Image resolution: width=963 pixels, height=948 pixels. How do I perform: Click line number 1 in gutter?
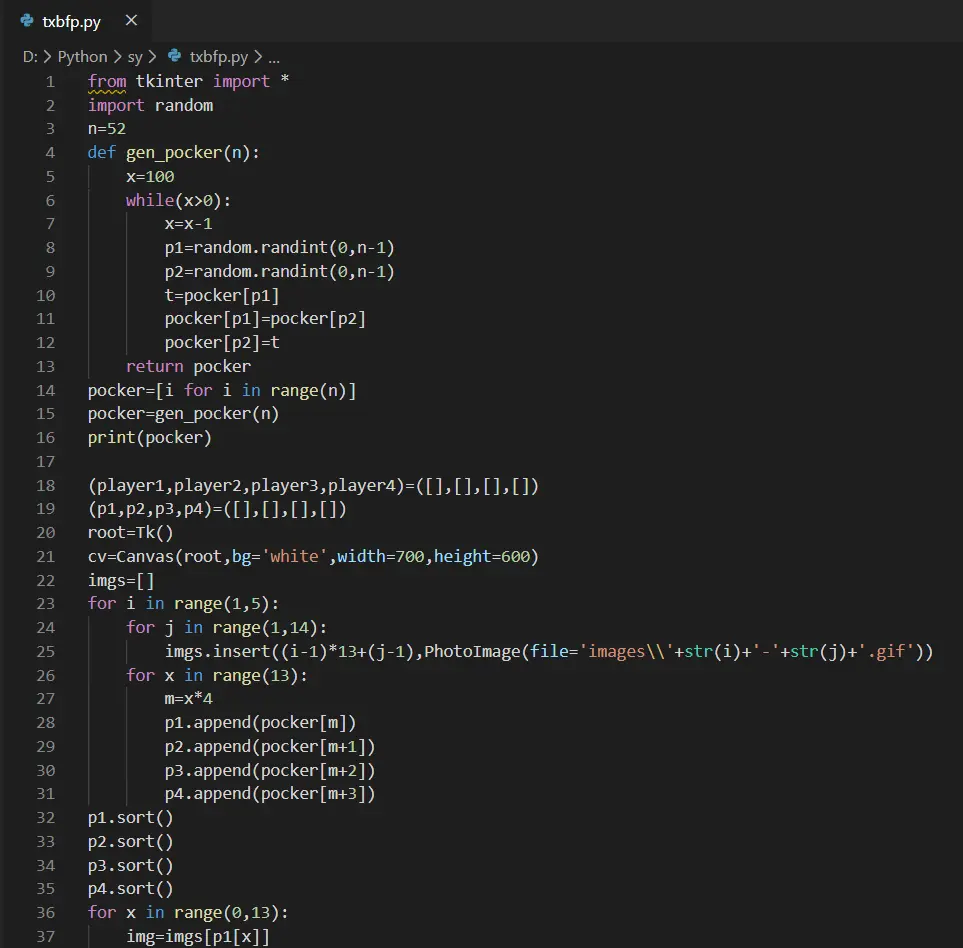pyautogui.click(x=50, y=82)
